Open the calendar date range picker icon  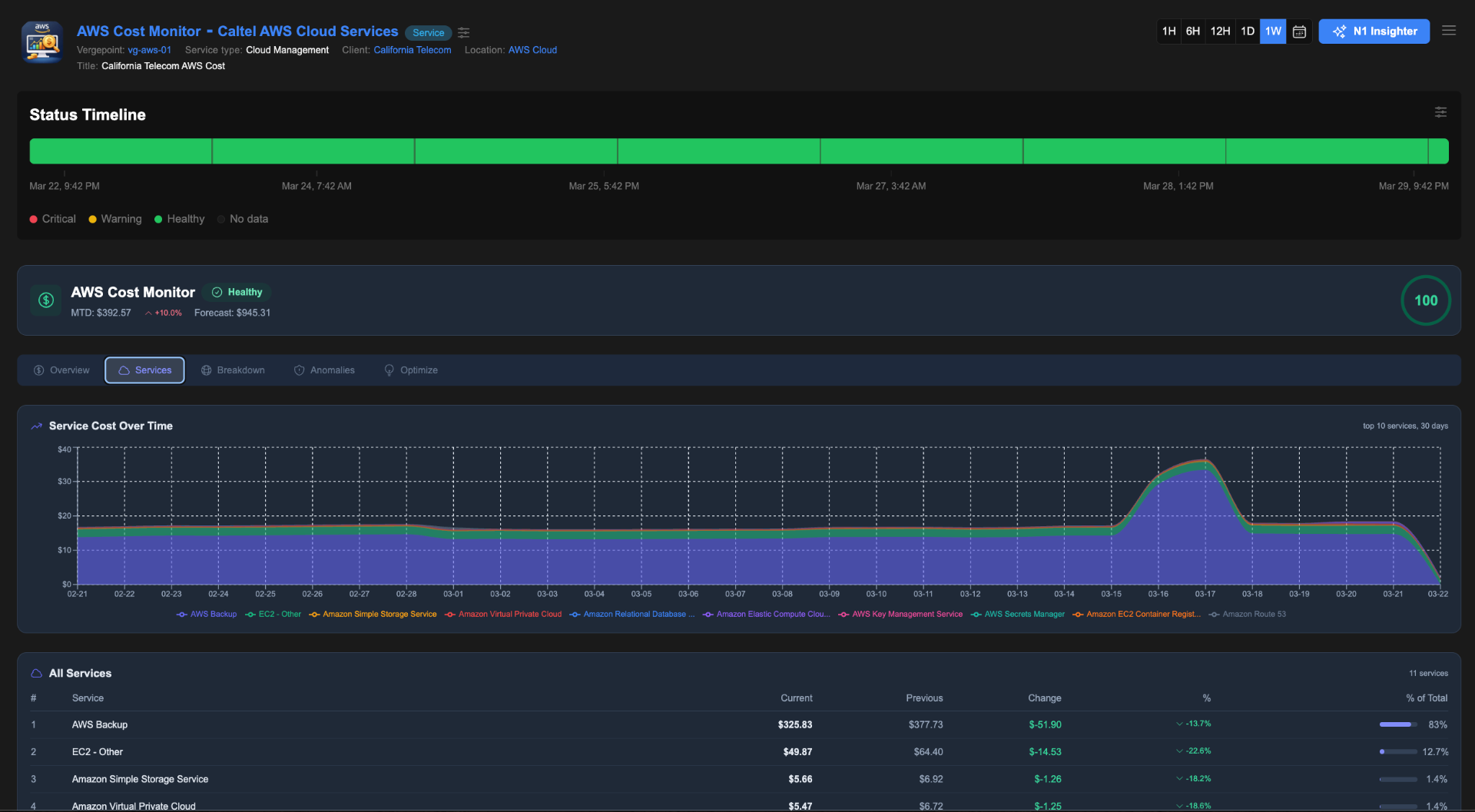1298,31
